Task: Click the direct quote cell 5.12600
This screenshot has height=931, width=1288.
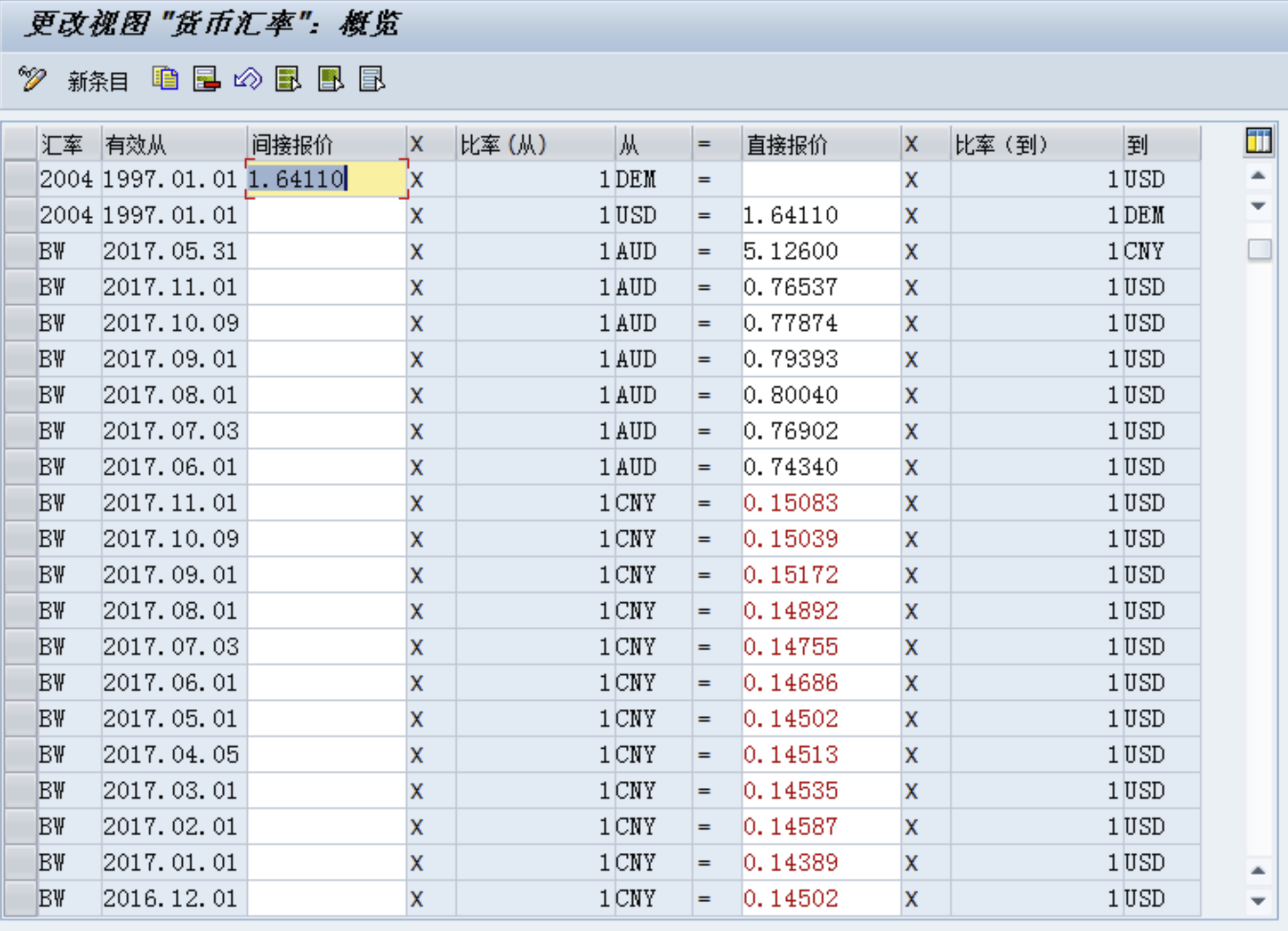Action: point(820,251)
